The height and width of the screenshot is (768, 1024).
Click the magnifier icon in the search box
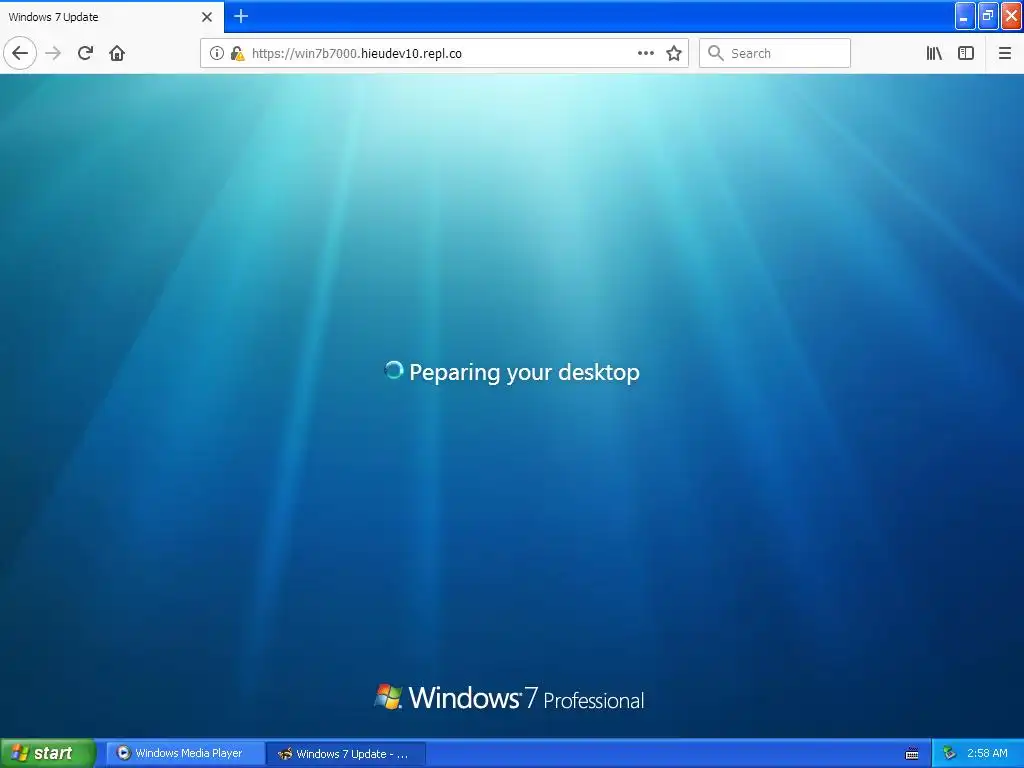tap(716, 54)
